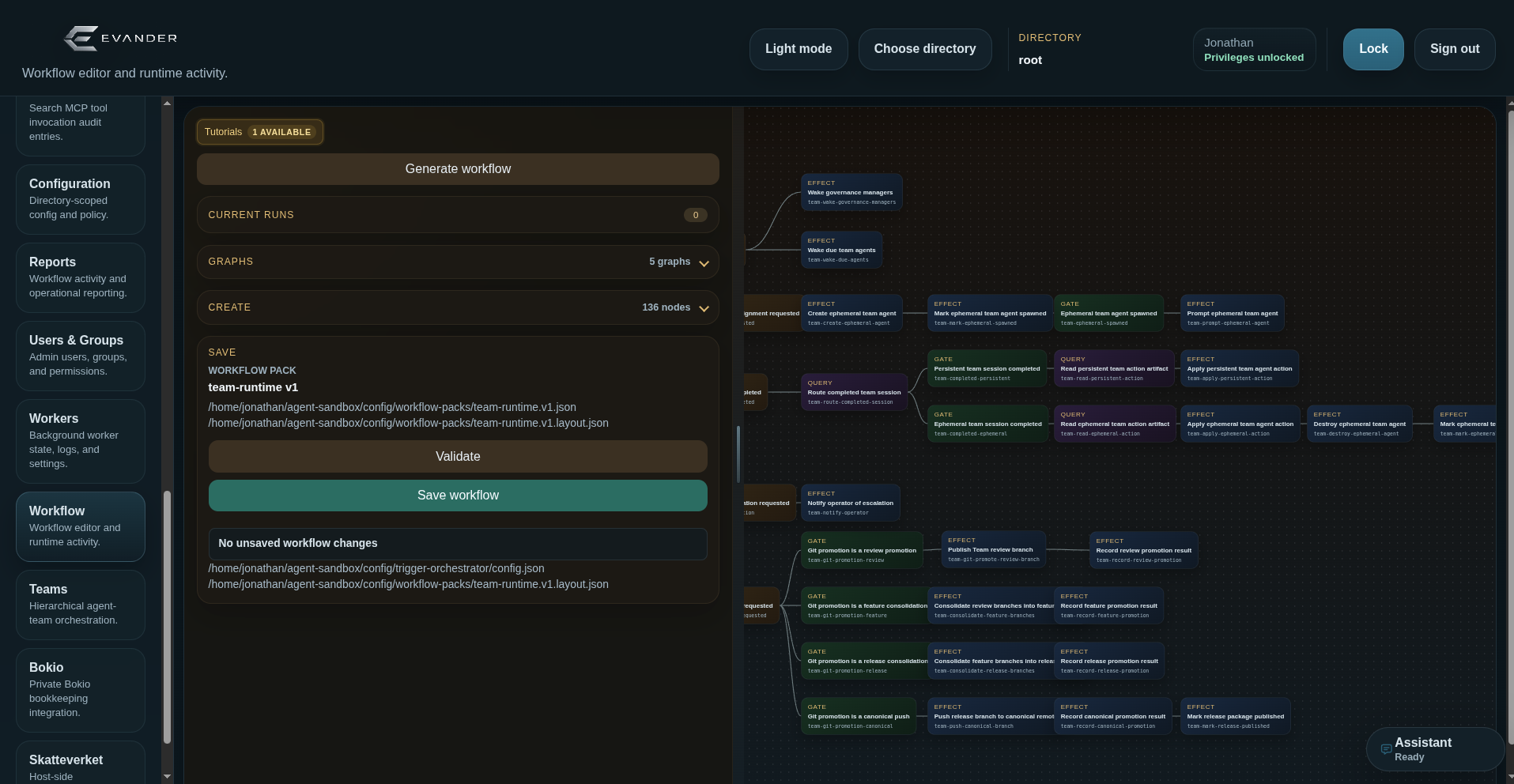
Task: Click the Lock privileges button
Action: tap(1373, 49)
